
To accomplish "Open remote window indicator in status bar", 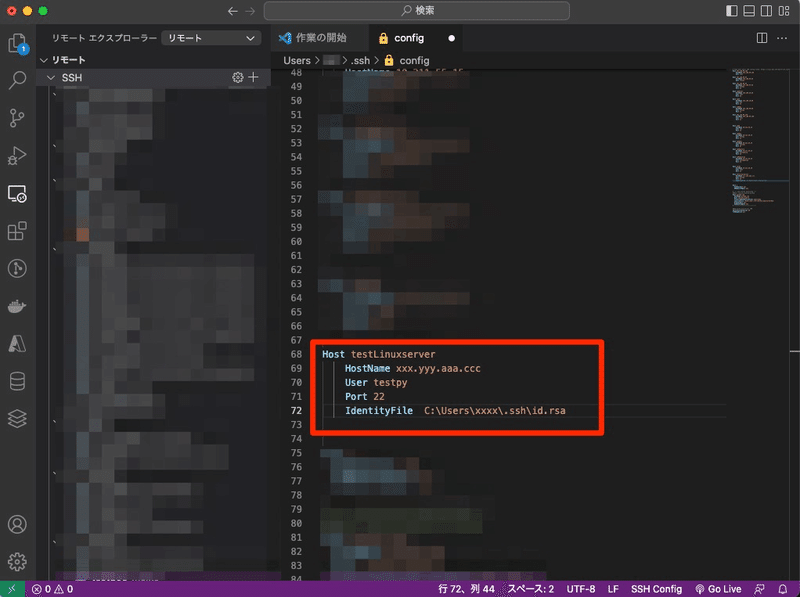I will coord(12,589).
